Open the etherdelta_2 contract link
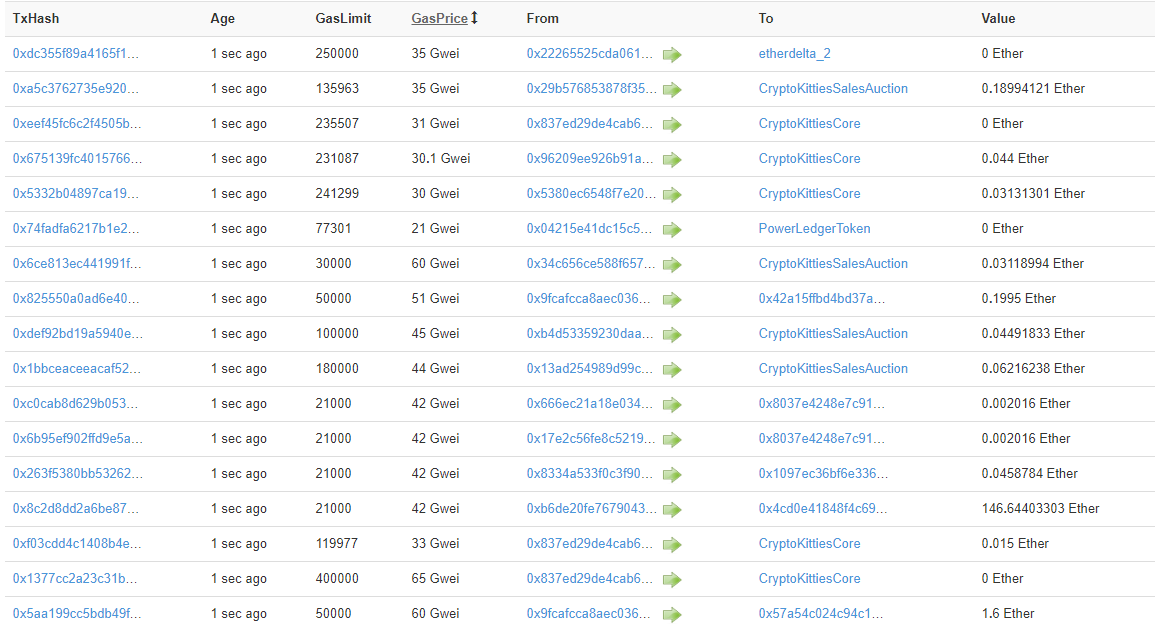The height and width of the screenshot is (630, 1160). click(x=795, y=53)
